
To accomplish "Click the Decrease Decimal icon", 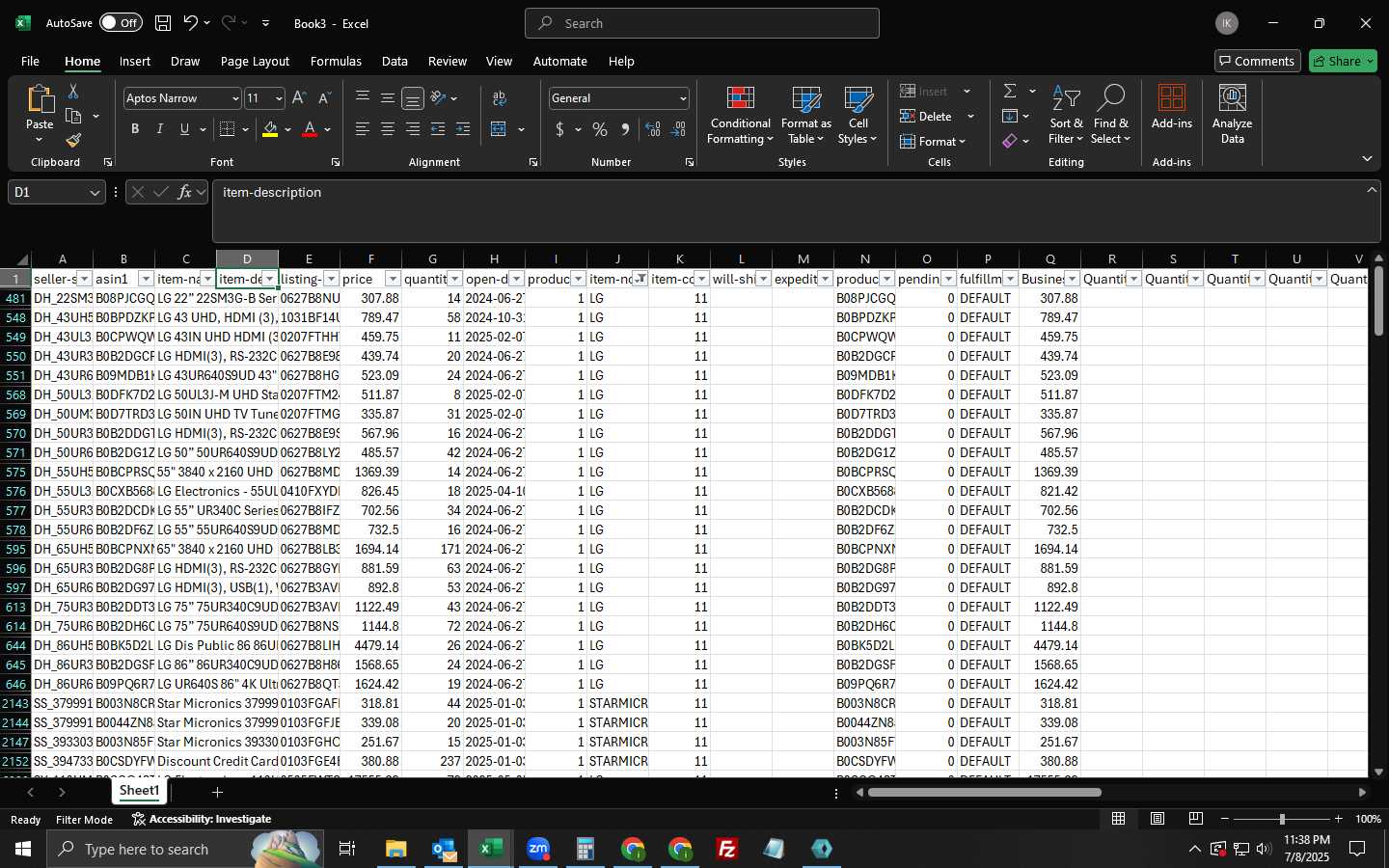I will (678, 129).
